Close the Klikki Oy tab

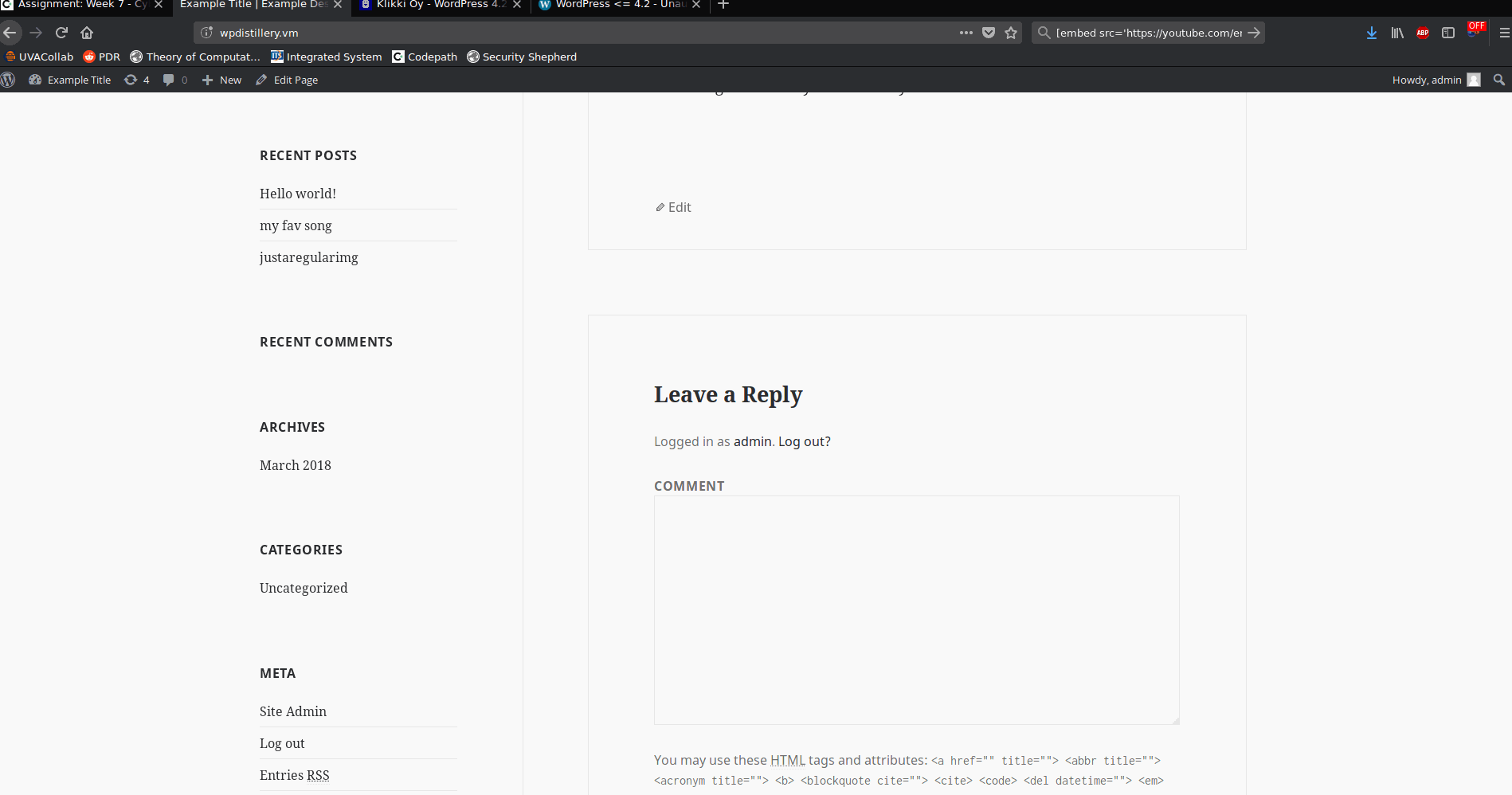point(517,5)
